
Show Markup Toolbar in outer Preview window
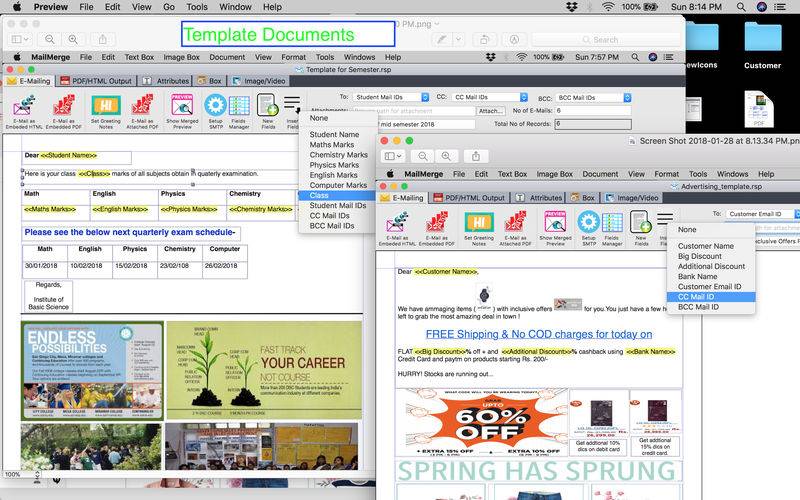[x=514, y=39]
